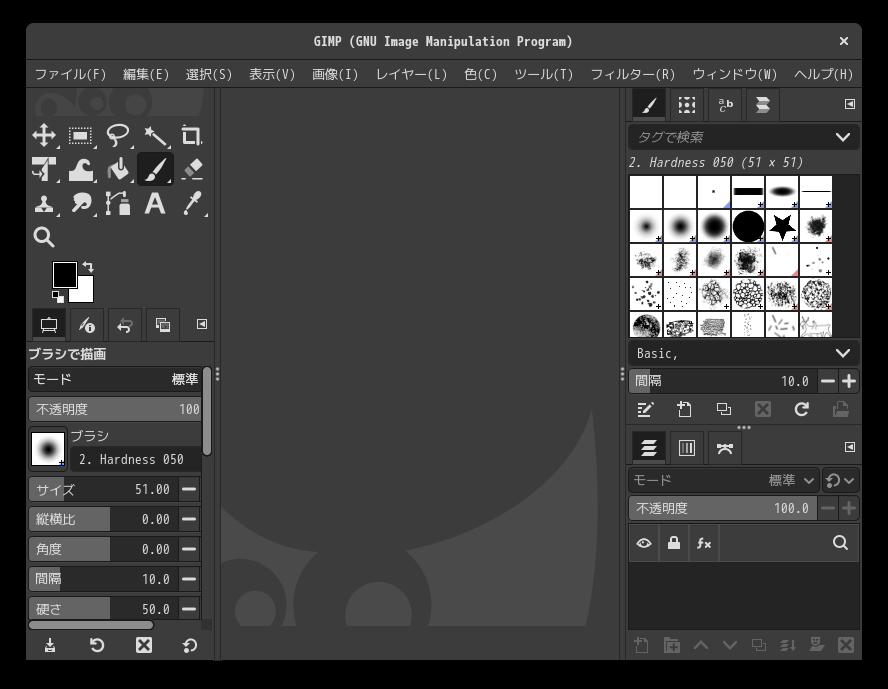The height and width of the screenshot is (689, 888).
Task: Duplicate the selected brush
Action: [723, 409]
